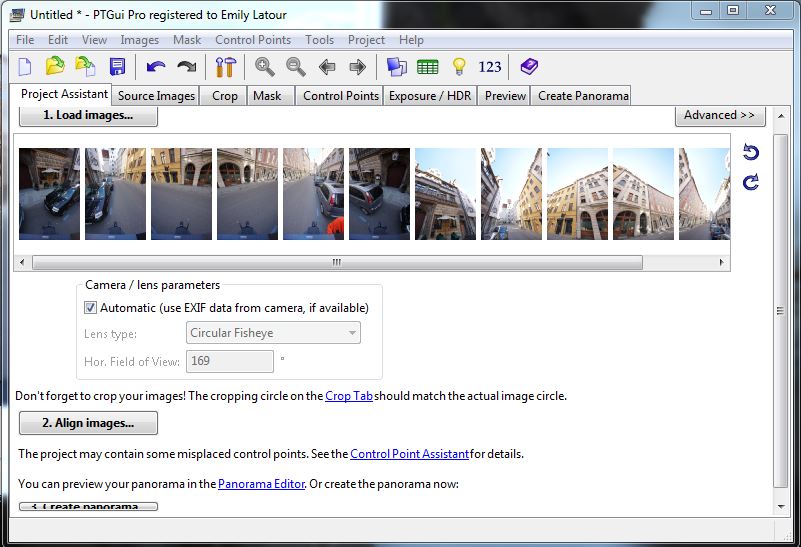Click the 123 numbering transform icon
The image size is (801, 547).
click(490, 67)
